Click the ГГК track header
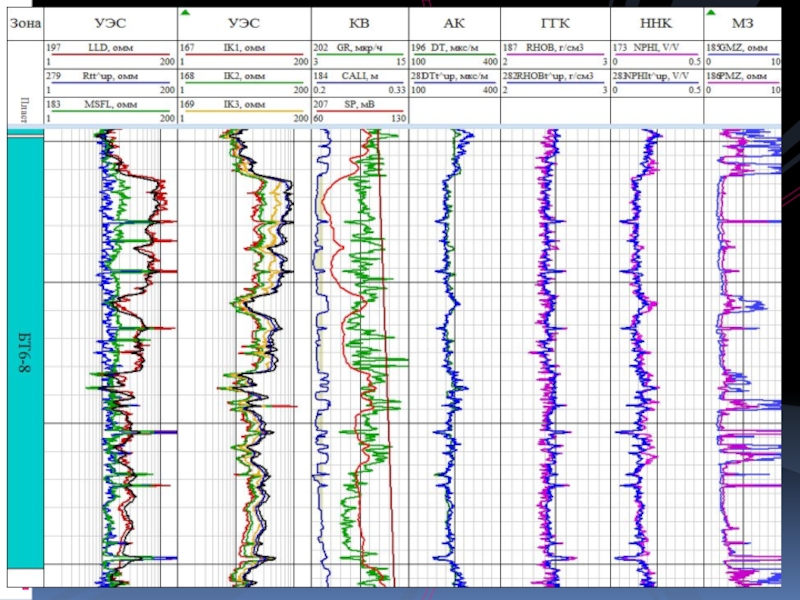Image resolution: width=800 pixels, height=600 pixels. click(553, 23)
